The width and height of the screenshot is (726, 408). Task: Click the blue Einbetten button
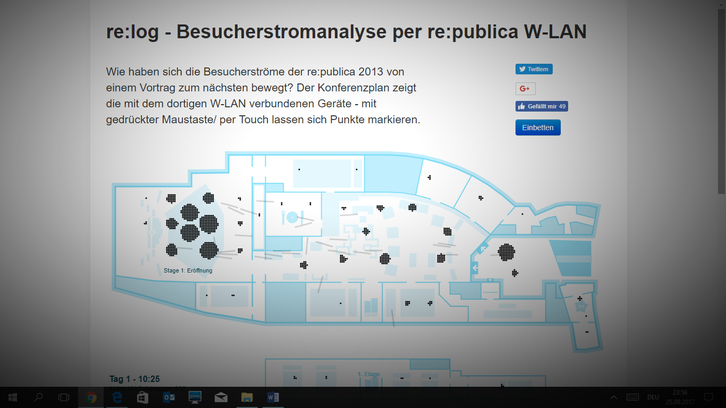coord(538,127)
